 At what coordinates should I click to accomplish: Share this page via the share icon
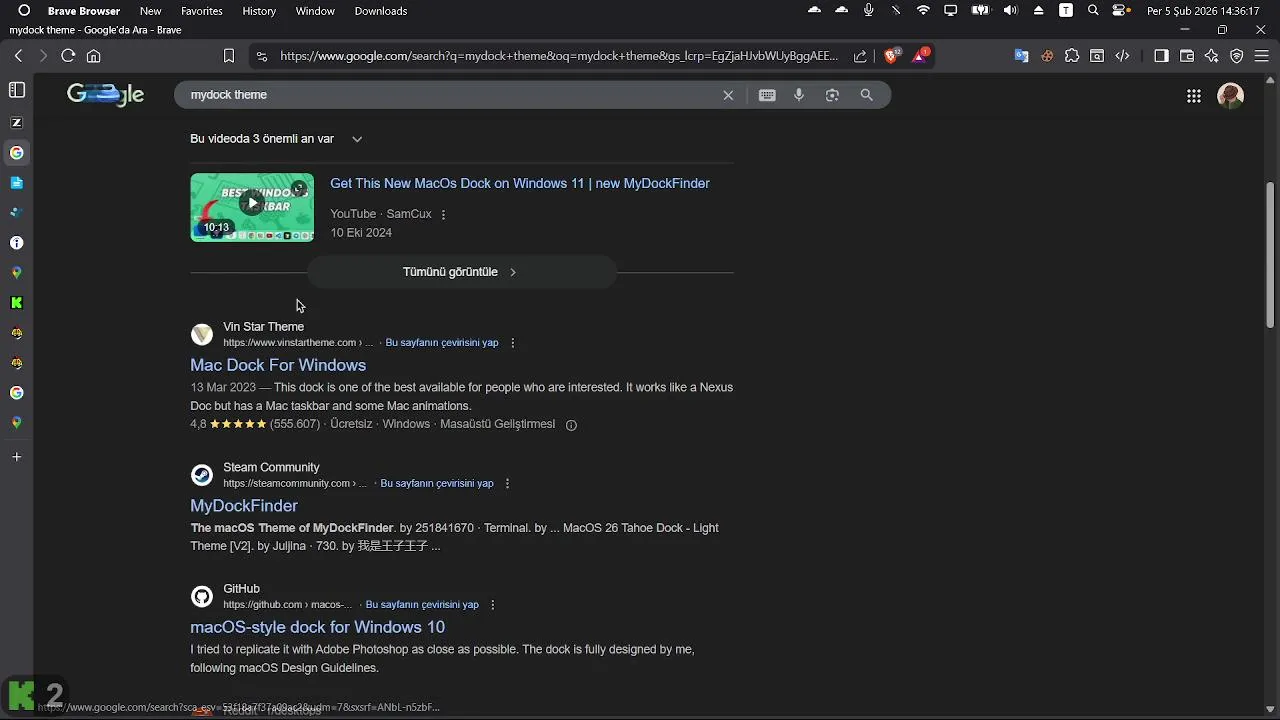(x=860, y=56)
